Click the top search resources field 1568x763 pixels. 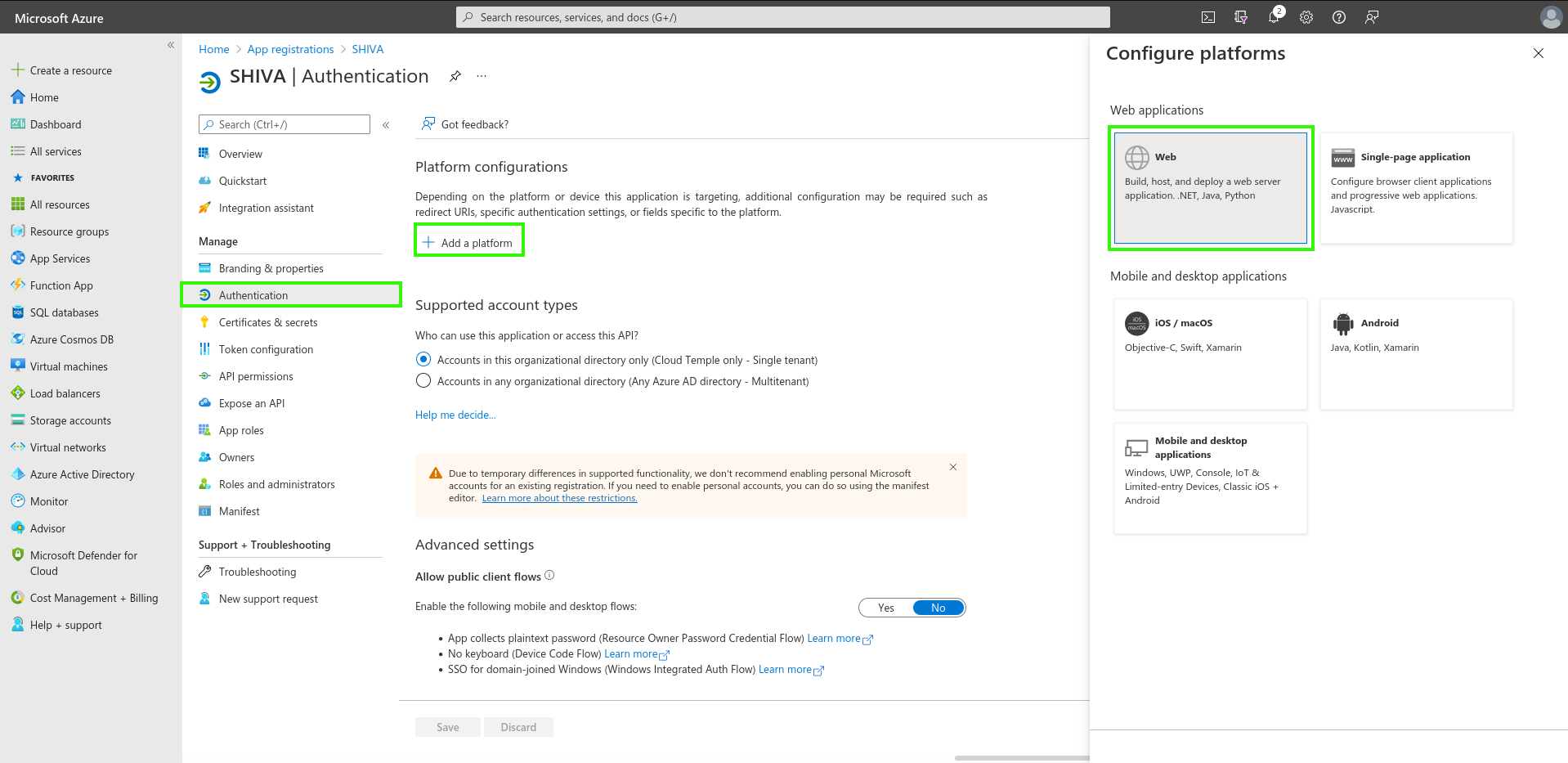(x=782, y=17)
